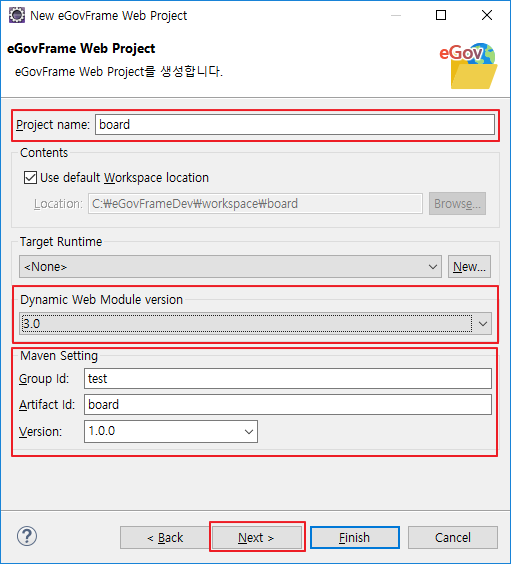511x564 pixels.
Task: Click the Project name input field
Action: [x=295, y=125]
